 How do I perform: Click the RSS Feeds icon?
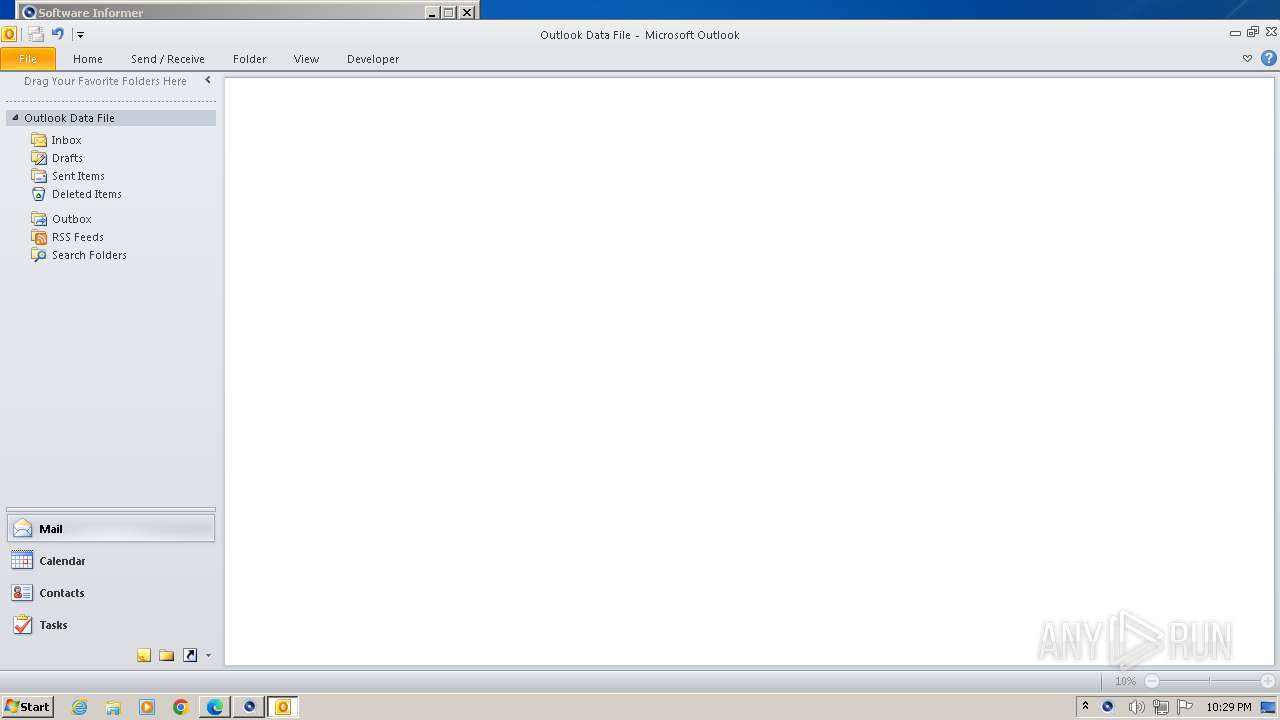pos(39,237)
